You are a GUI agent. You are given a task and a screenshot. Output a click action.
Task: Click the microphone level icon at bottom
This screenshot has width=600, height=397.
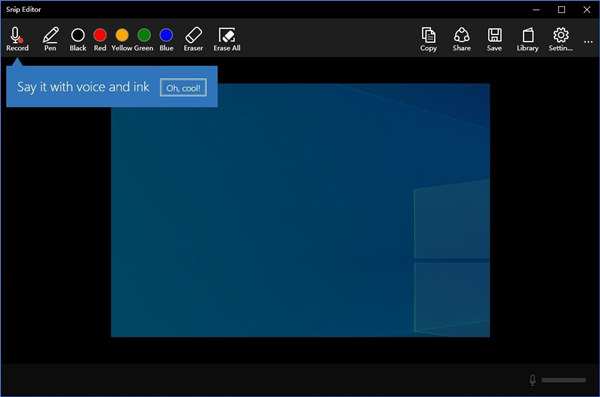coord(532,380)
